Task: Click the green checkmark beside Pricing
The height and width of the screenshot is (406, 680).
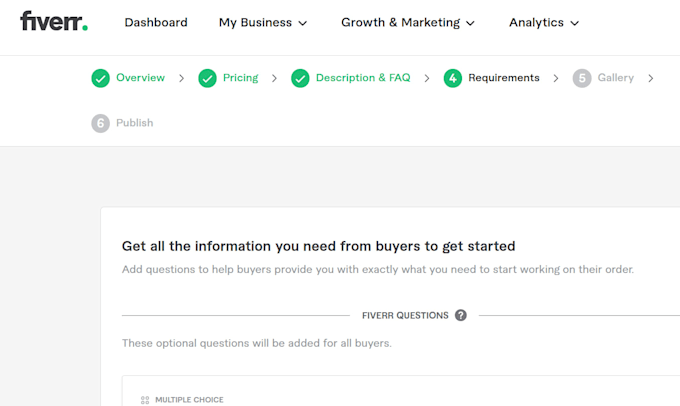Action: click(x=207, y=79)
